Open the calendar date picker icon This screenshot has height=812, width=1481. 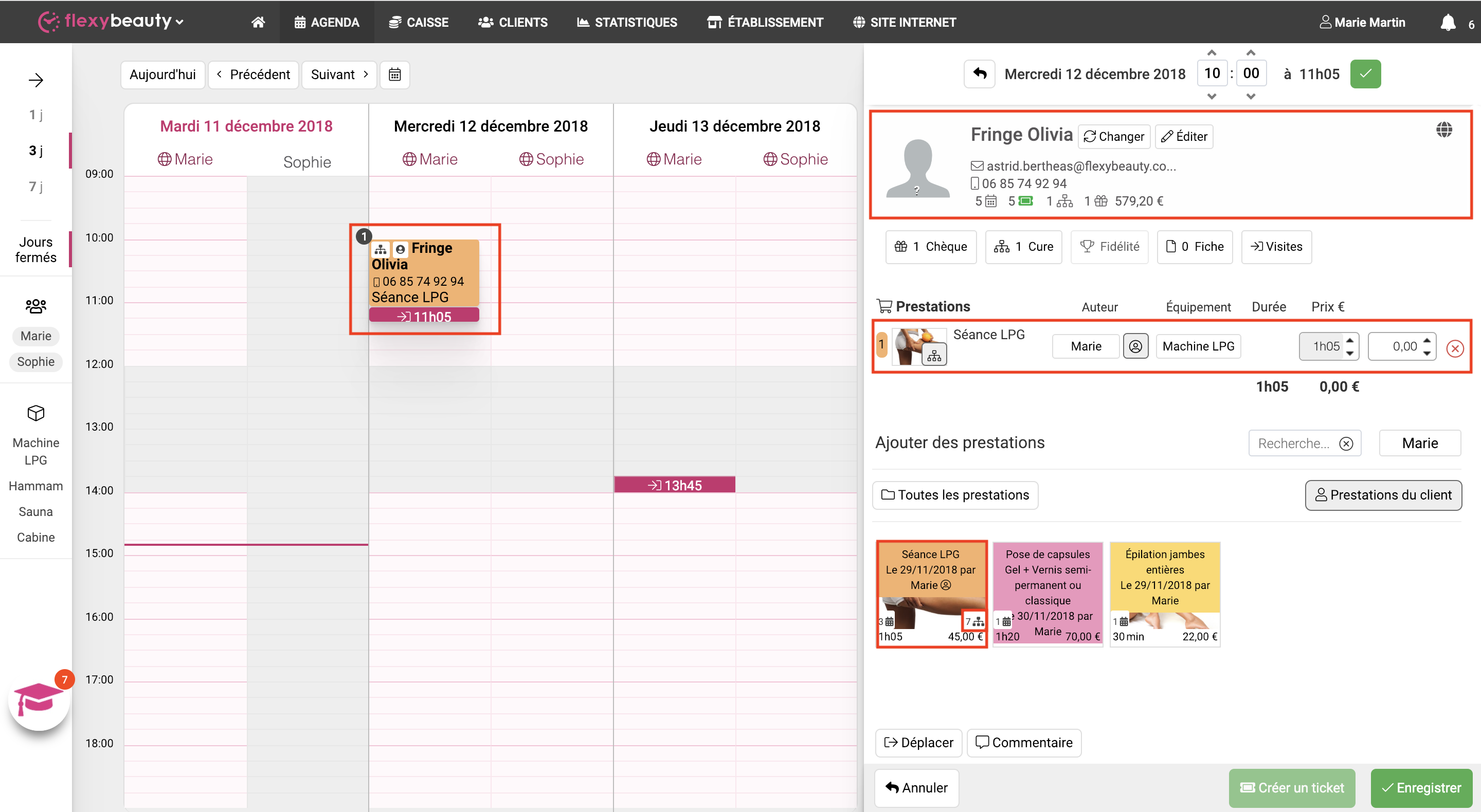394,75
